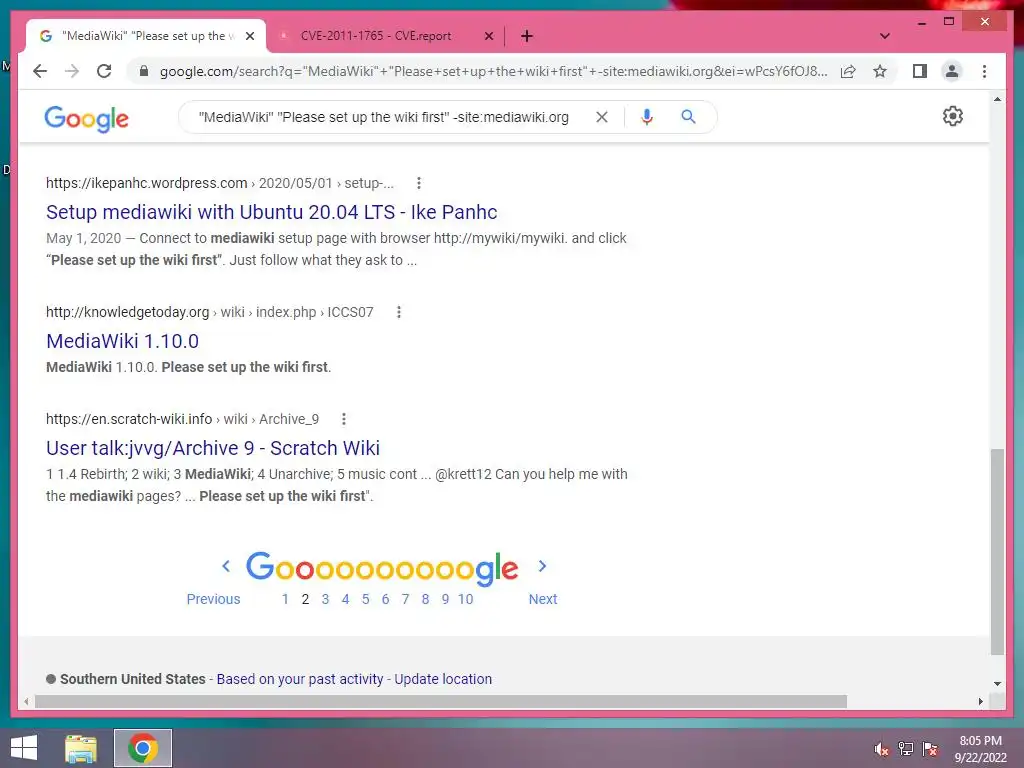
Task: Jump to results page 9
Action: tap(445, 599)
